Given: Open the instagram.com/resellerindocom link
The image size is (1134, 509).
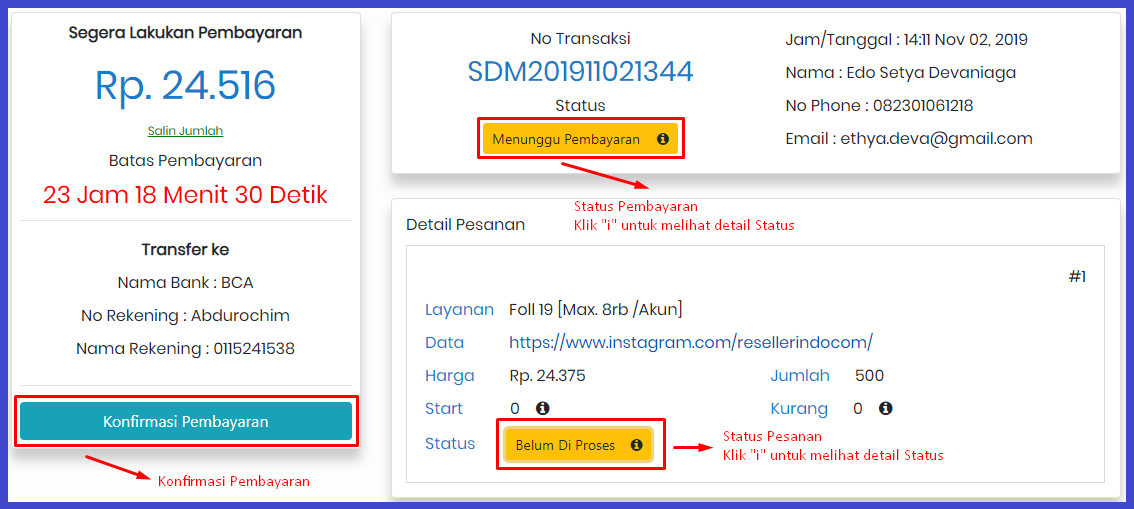Looking at the screenshot, I should 691,342.
